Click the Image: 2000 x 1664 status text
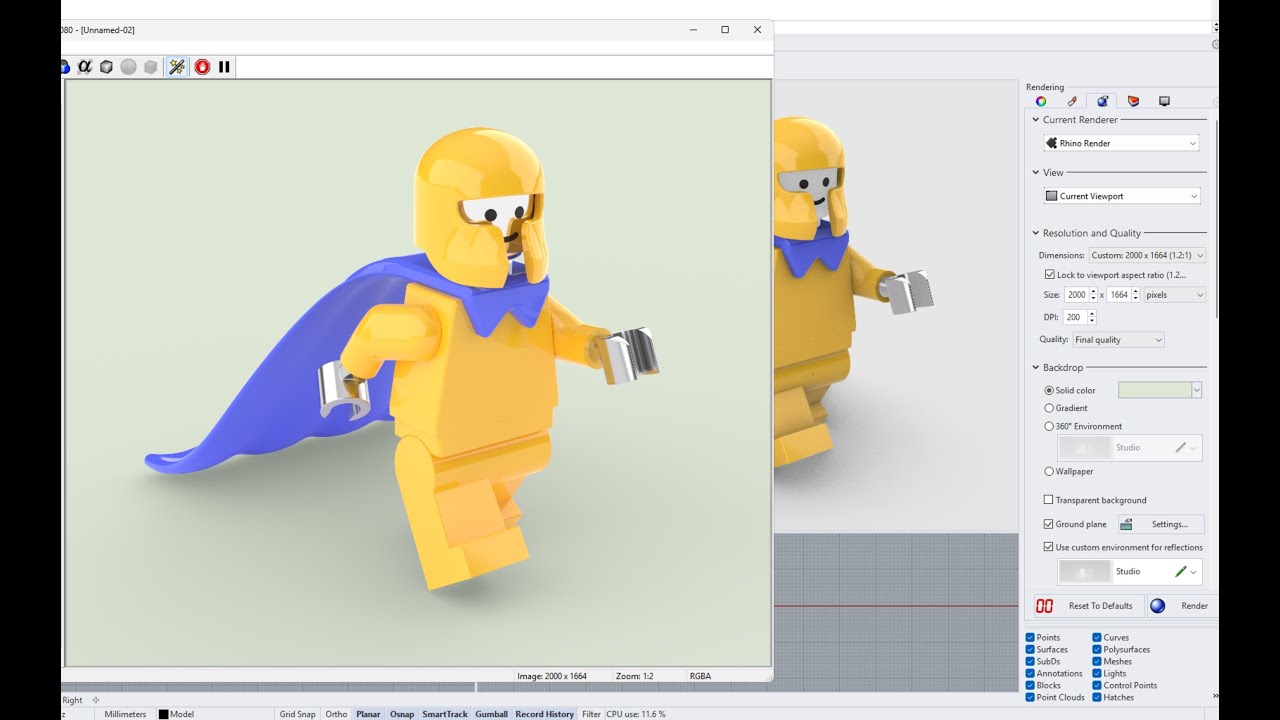Viewport: 1280px width, 720px height. coord(552,676)
